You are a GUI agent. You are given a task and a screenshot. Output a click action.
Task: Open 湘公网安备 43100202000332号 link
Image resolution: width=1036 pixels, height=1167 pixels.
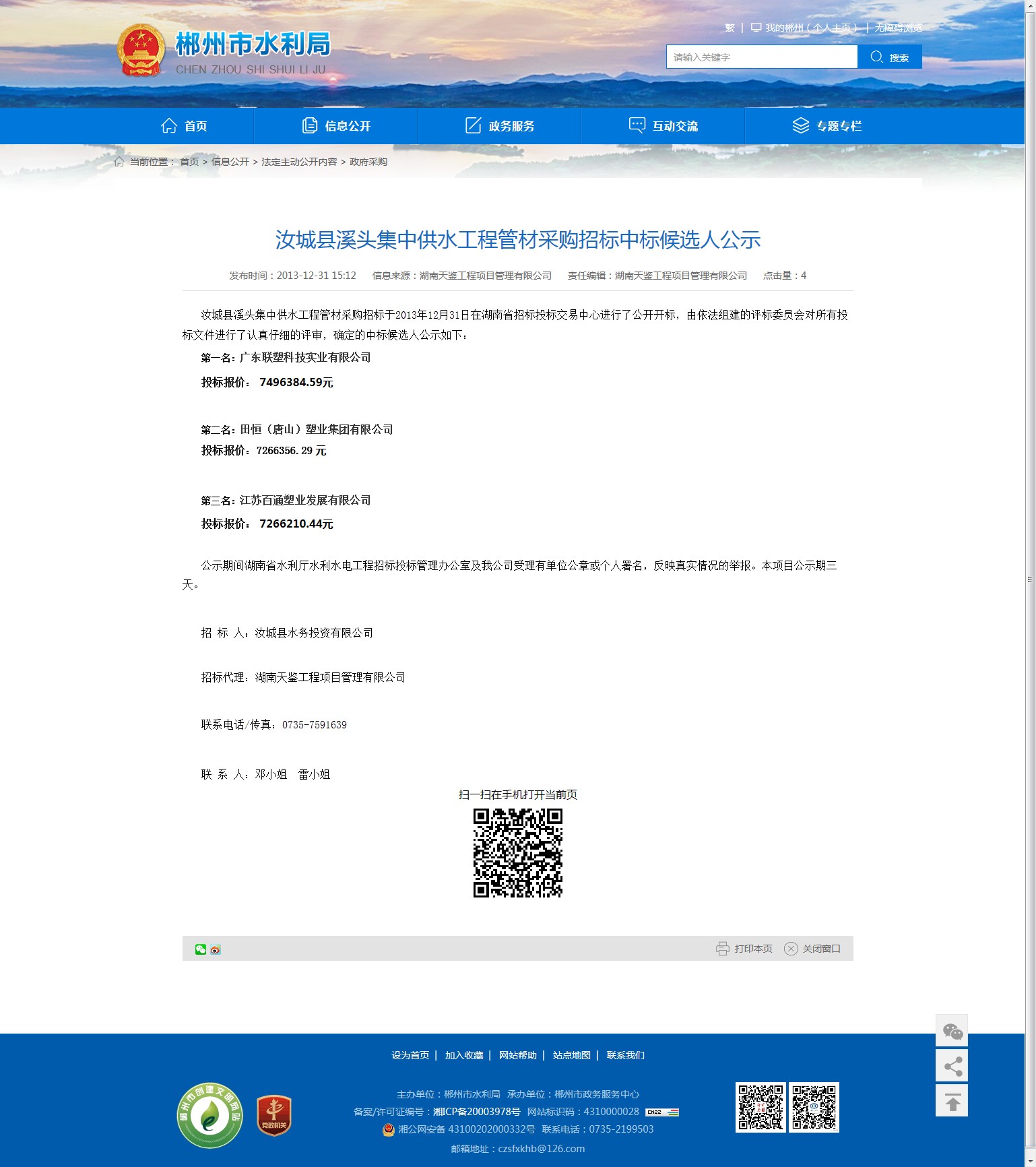[467, 1129]
